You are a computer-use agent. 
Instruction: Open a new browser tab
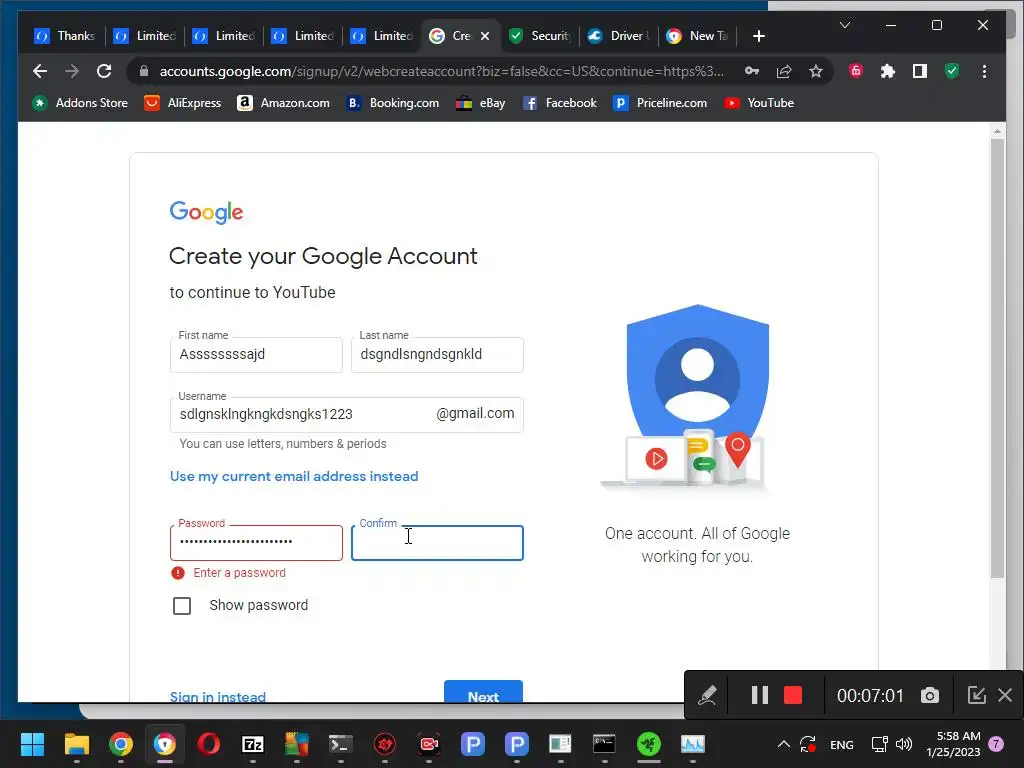pos(758,36)
